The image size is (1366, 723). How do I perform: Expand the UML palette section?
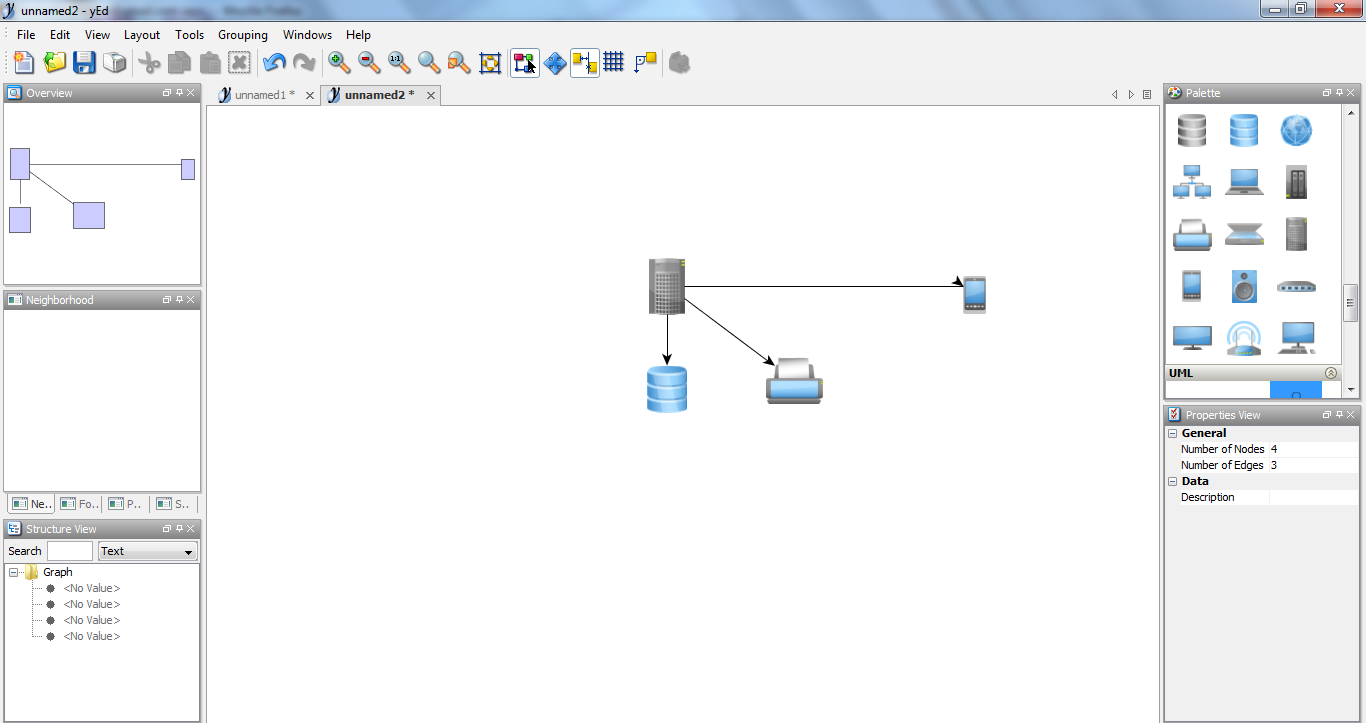pos(1331,373)
